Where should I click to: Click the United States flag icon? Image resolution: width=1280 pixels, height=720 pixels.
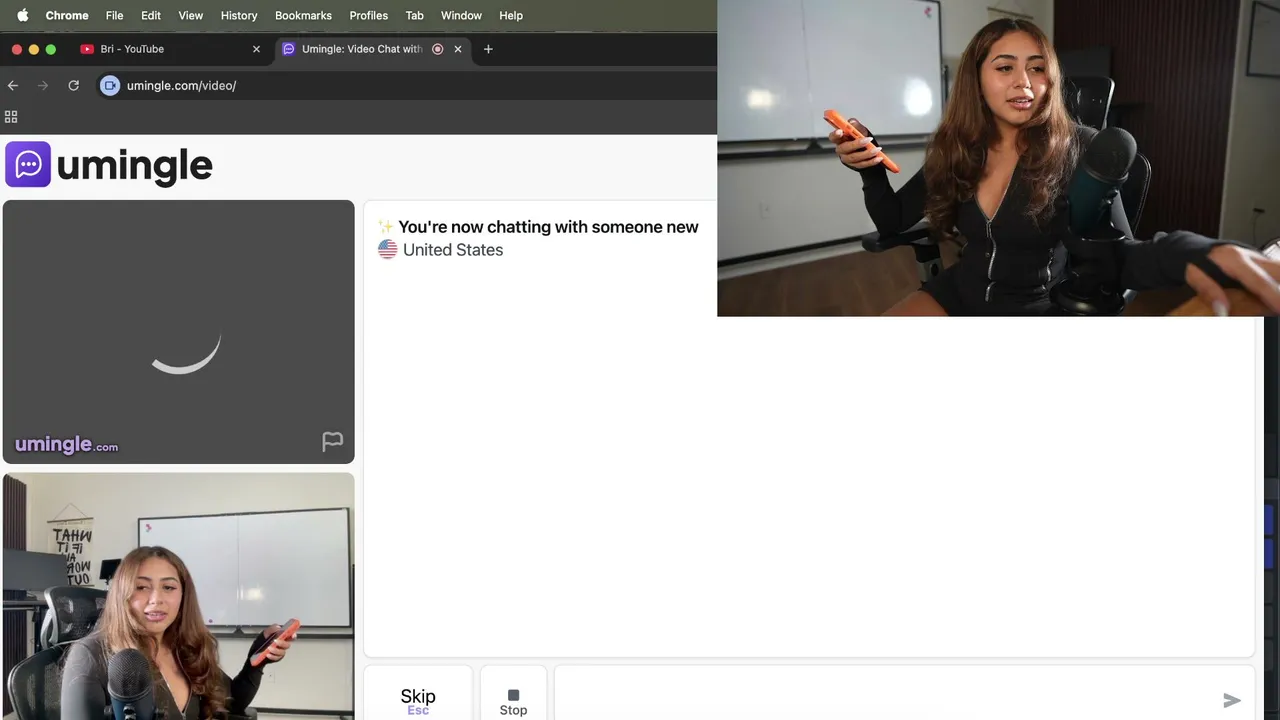click(x=387, y=250)
